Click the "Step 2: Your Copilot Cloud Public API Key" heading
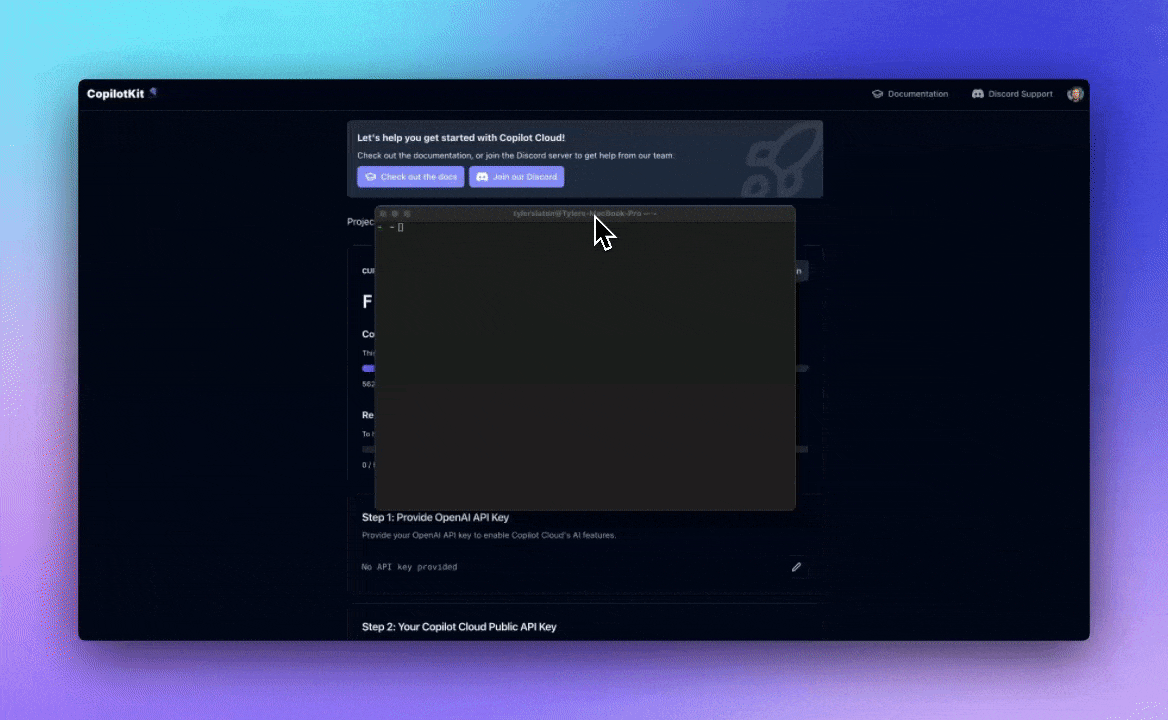Image resolution: width=1168 pixels, height=720 pixels. pos(459,627)
